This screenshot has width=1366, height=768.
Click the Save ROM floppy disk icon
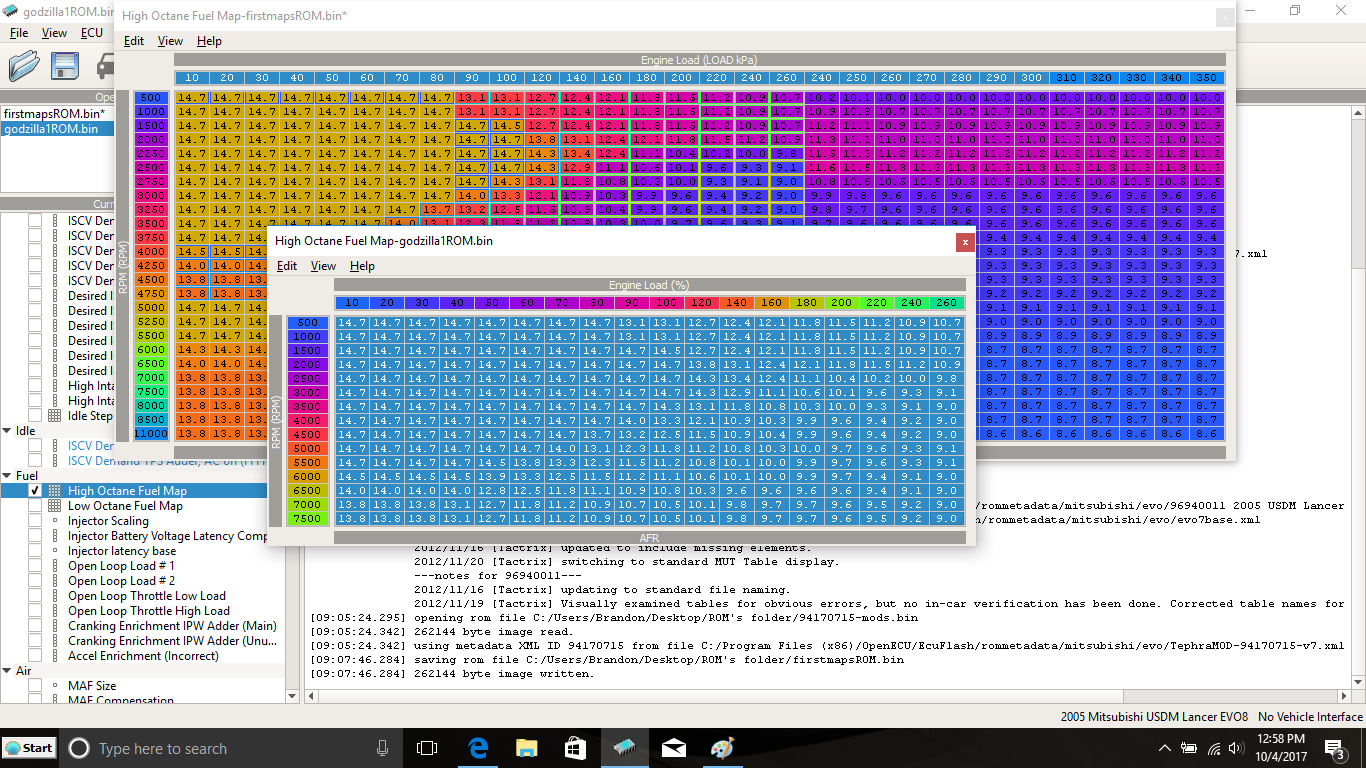[65, 66]
